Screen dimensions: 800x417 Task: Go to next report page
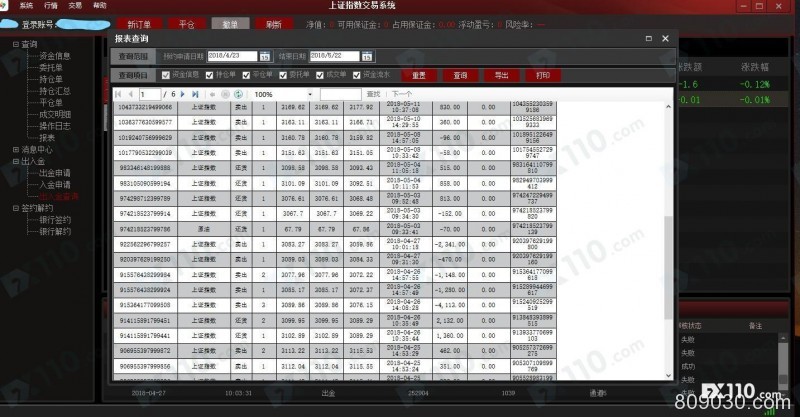[183, 94]
